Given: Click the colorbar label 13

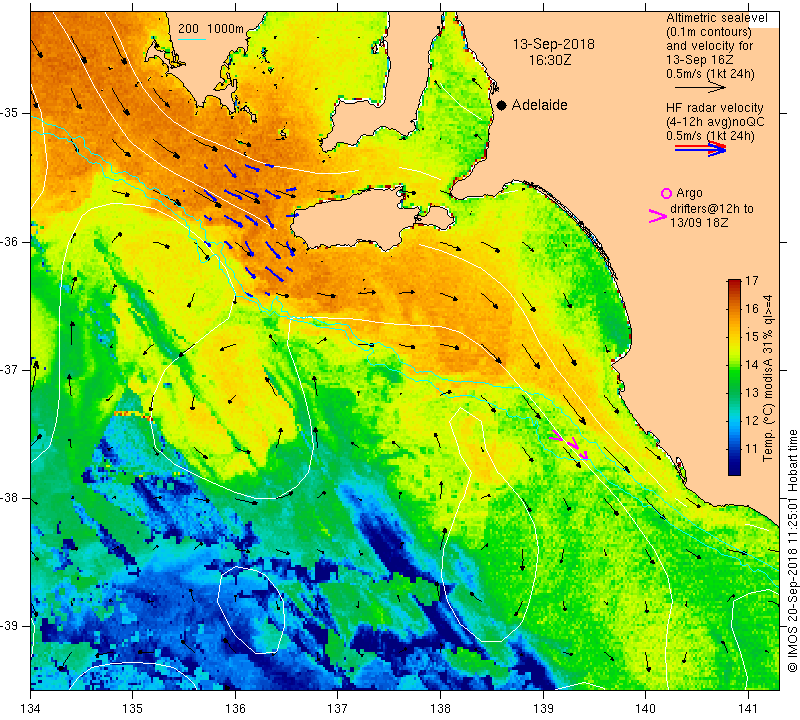Looking at the screenshot, I should pyautogui.click(x=752, y=392).
